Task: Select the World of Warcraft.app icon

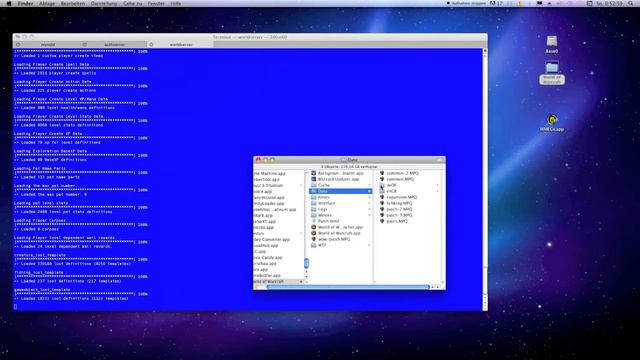Action: [x=313, y=233]
